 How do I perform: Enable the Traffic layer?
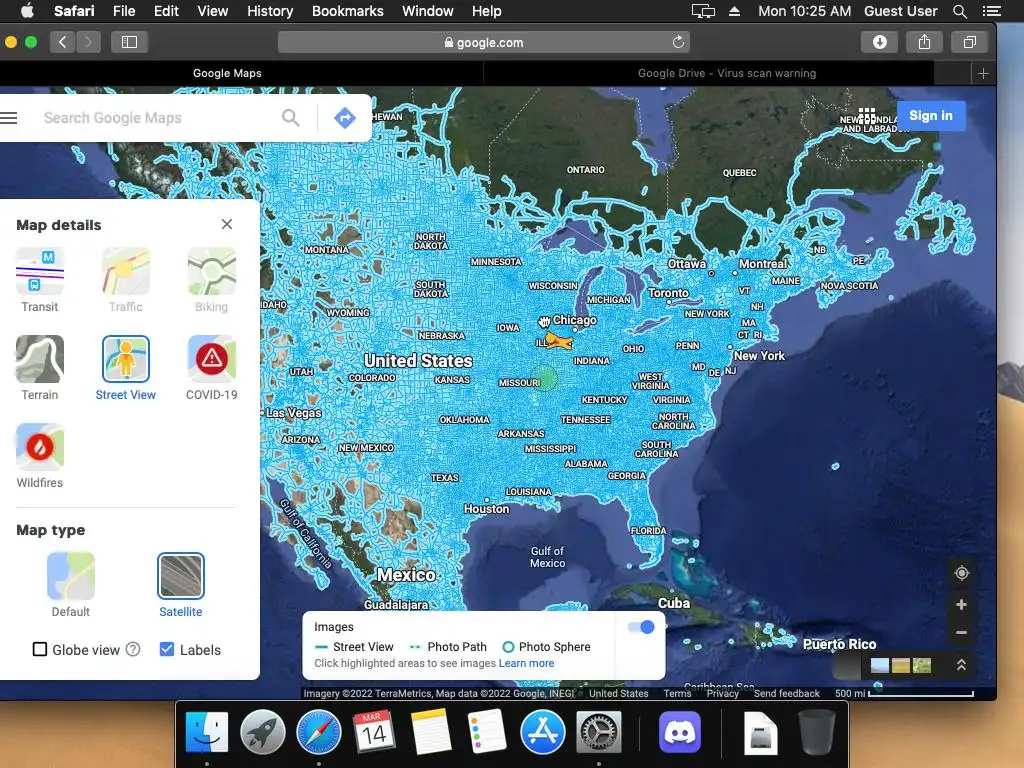click(x=125, y=280)
